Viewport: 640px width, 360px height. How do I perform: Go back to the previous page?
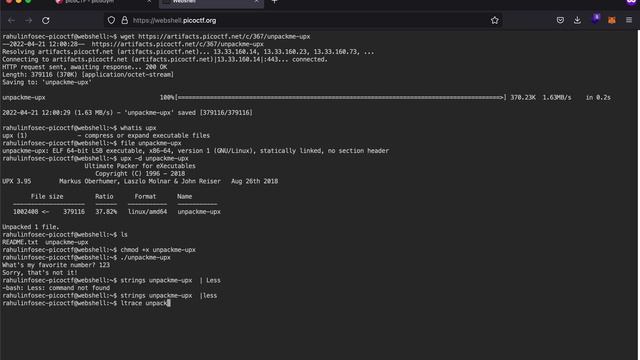pos(11,20)
